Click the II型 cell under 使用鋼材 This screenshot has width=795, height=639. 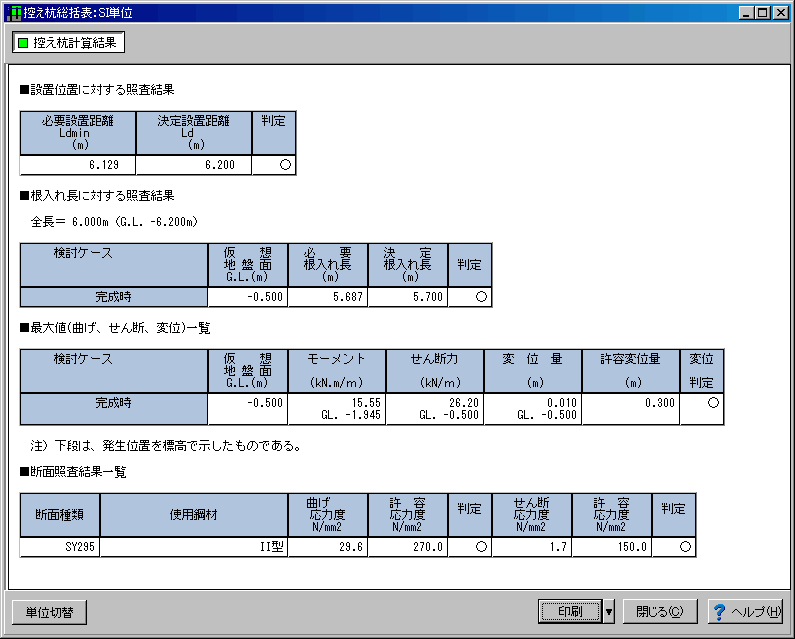(194, 547)
